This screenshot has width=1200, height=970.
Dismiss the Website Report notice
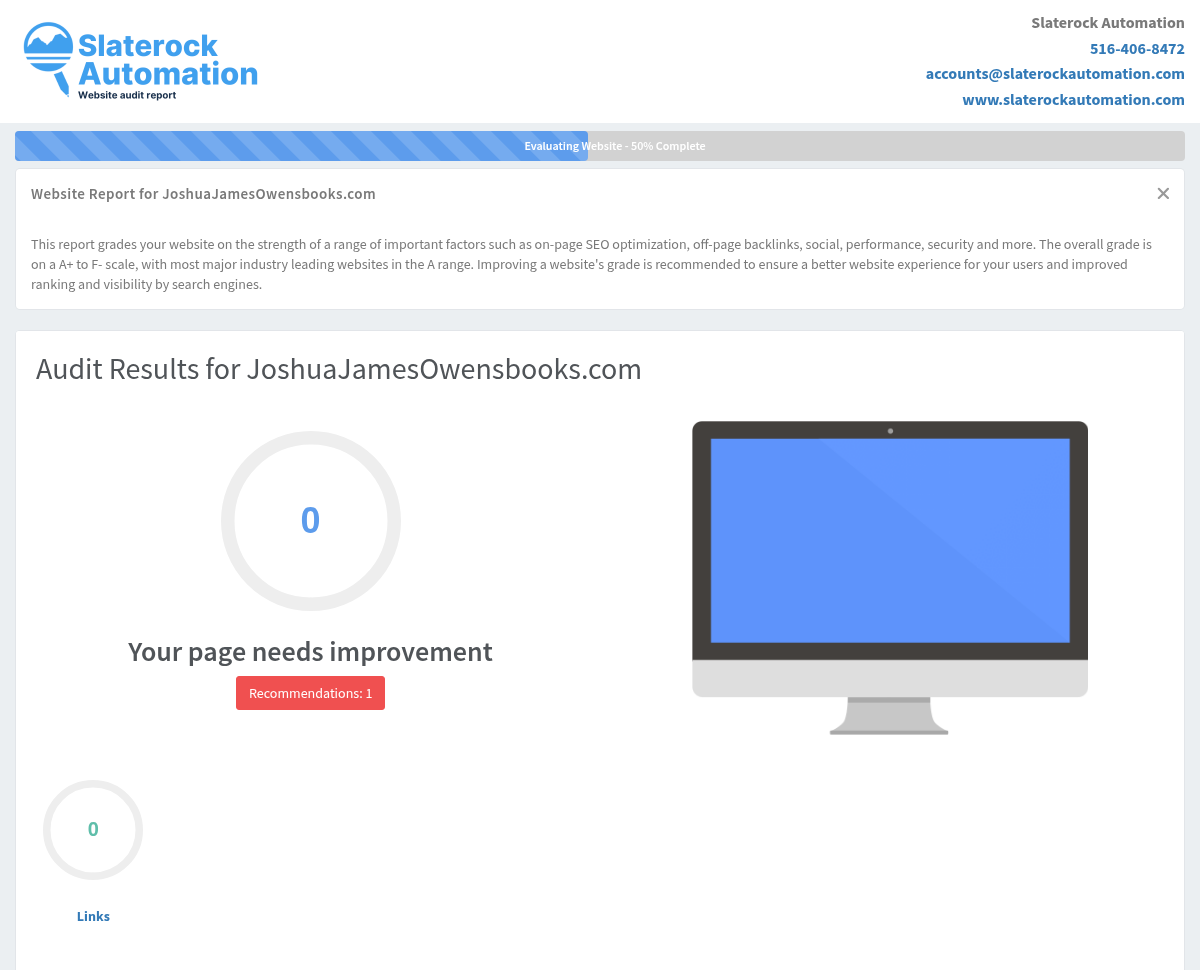pyautogui.click(x=1163, y=193)
